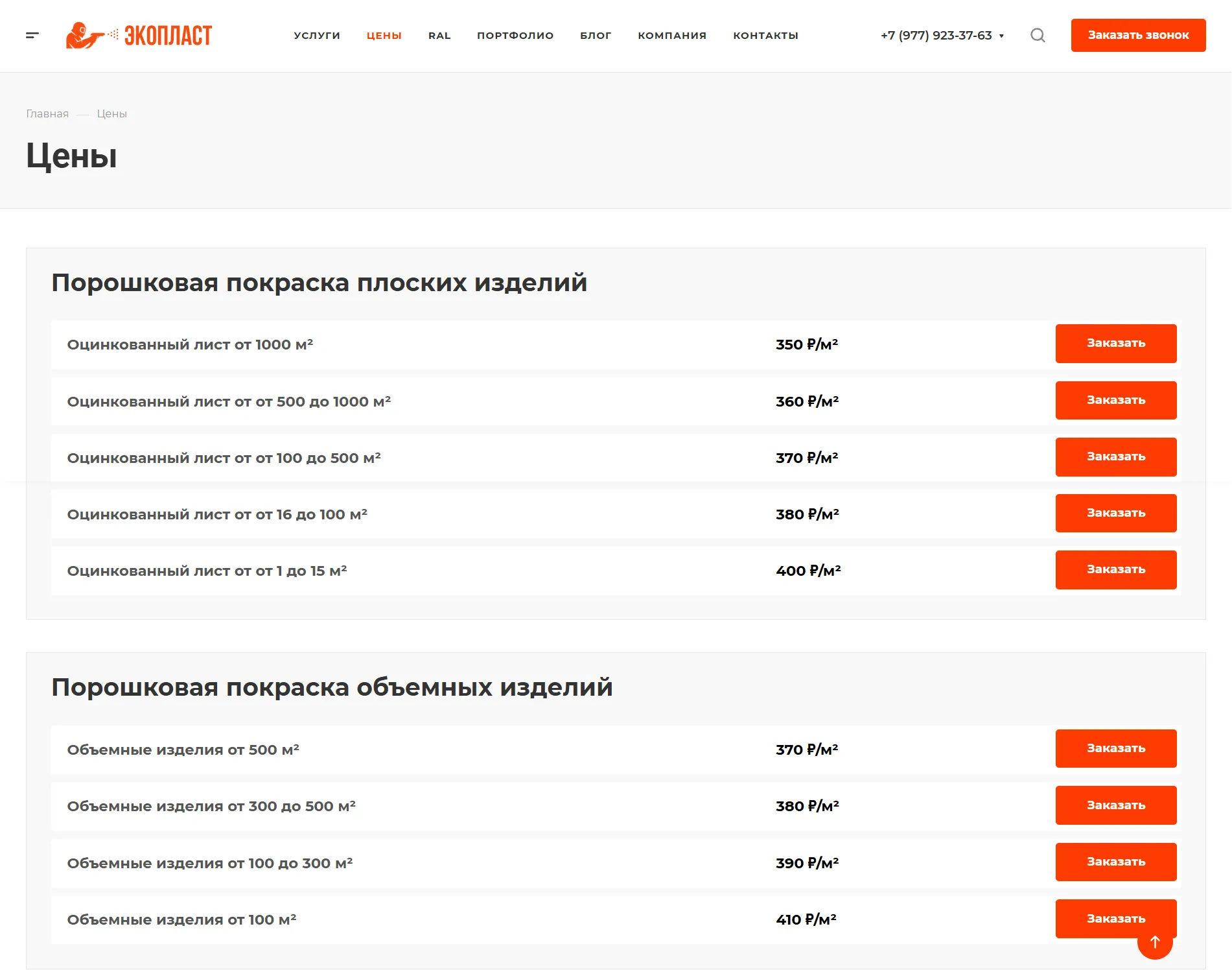Order volumetric items 100 to 300 м²
The height and width of the screenshot is (970, 1232).
pos(1115,862)
